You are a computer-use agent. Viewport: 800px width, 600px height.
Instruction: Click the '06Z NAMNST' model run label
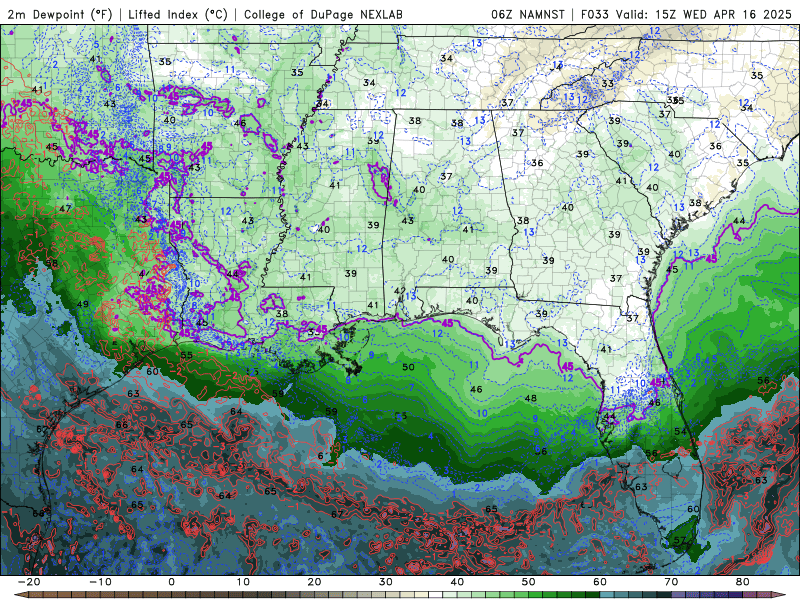click(x=528, y=15)
